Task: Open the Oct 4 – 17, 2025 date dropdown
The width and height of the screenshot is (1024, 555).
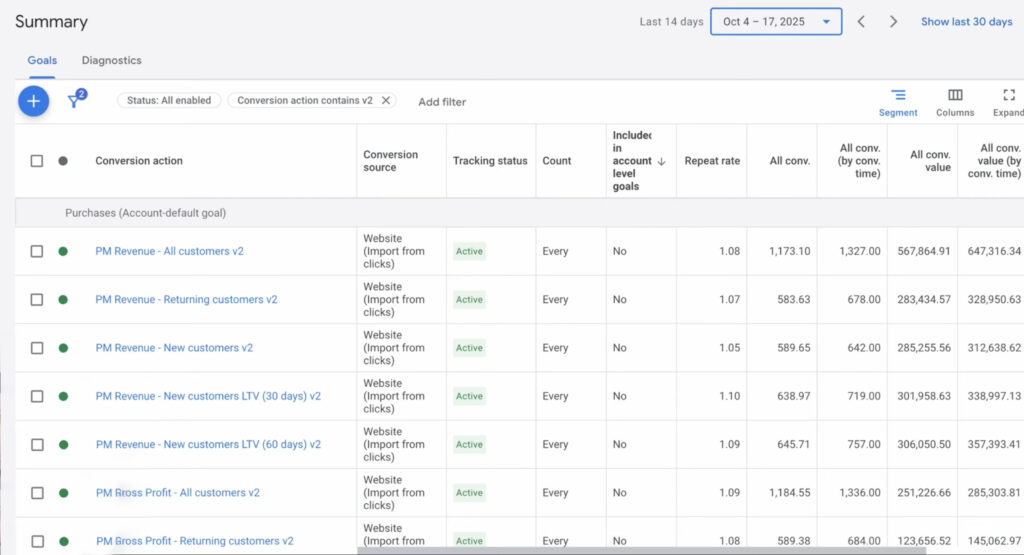Action: [776, 22]
